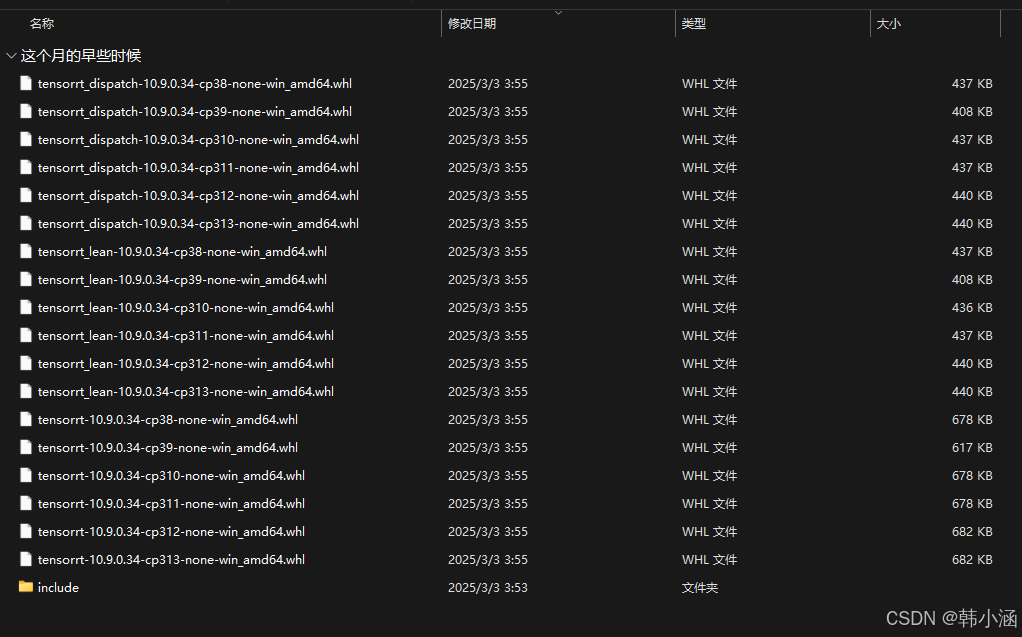Sort by 类型 column header
Viewport: 1022px width, 637px height.
pyautogui.click(x=694, y=23)
